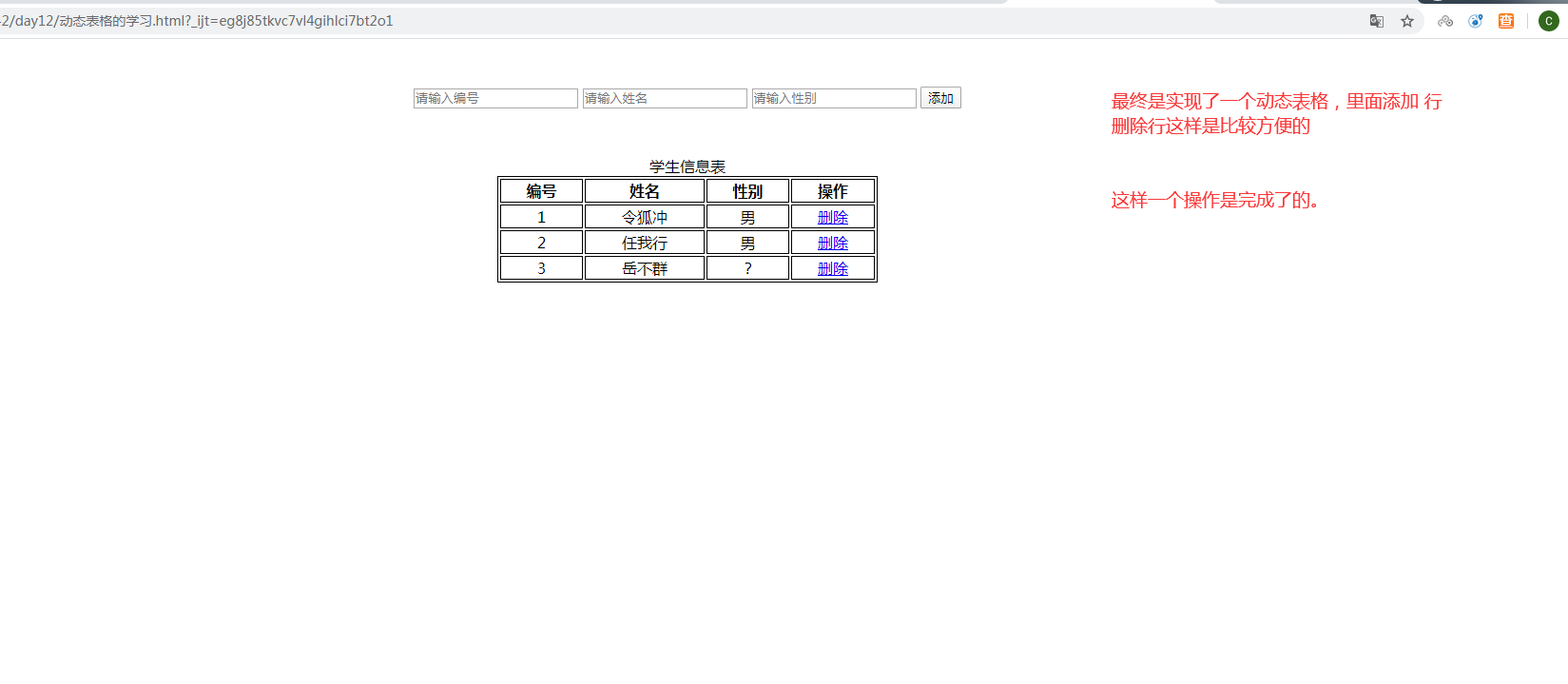Click the 操作 column header

click(833, 191)
